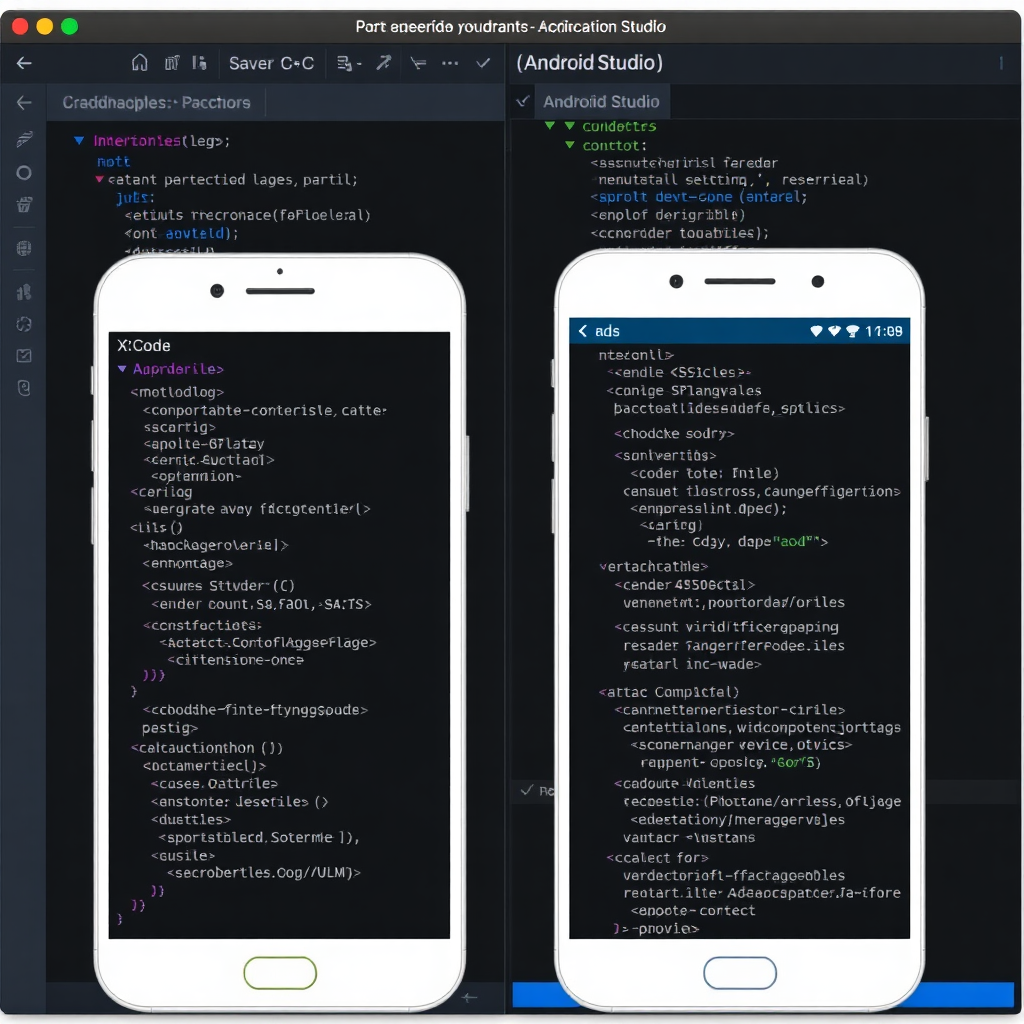
Task: Click the commit/trash icon in the left sidebar
Action: tap(25, 204)
